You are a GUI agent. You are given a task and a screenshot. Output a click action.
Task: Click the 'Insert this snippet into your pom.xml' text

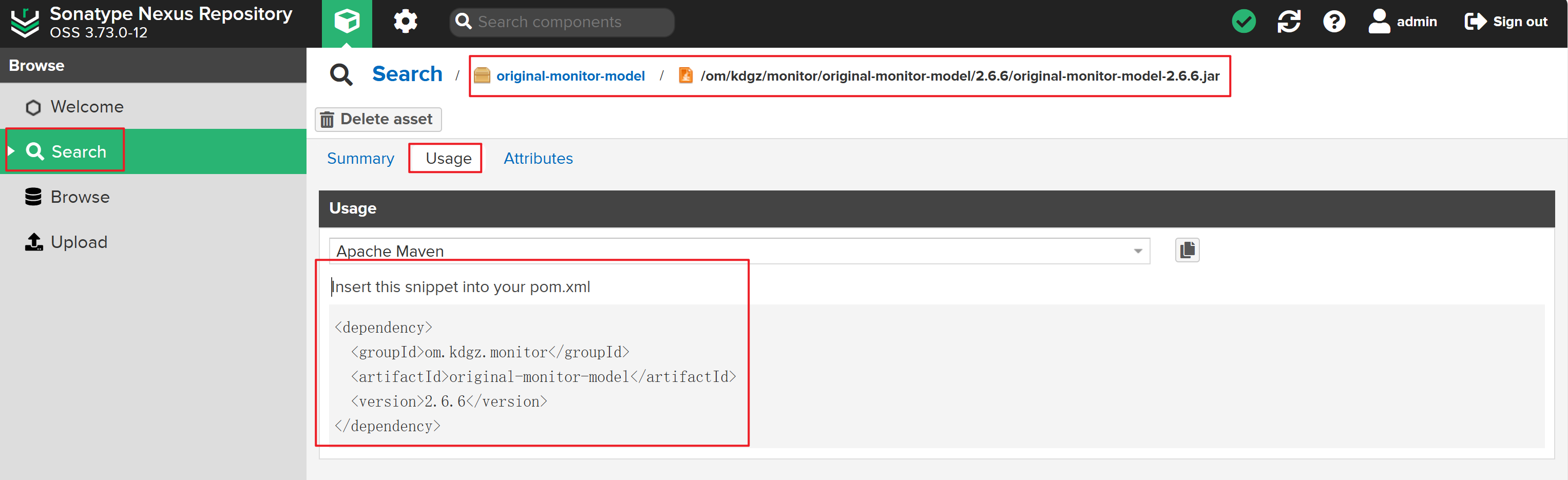(461, 287)
